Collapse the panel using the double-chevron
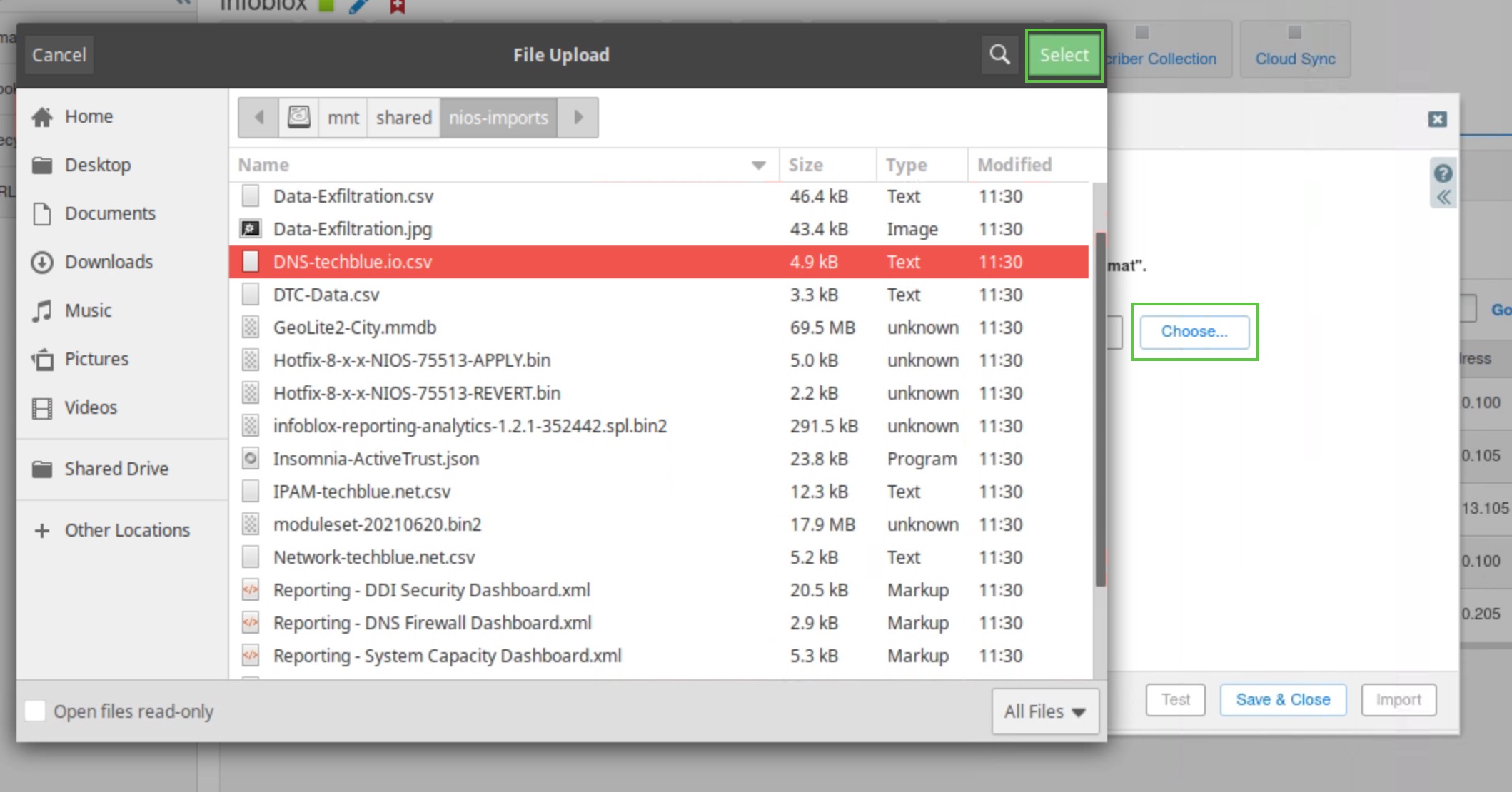The image size is (1512, 792). click(1443, 198)
